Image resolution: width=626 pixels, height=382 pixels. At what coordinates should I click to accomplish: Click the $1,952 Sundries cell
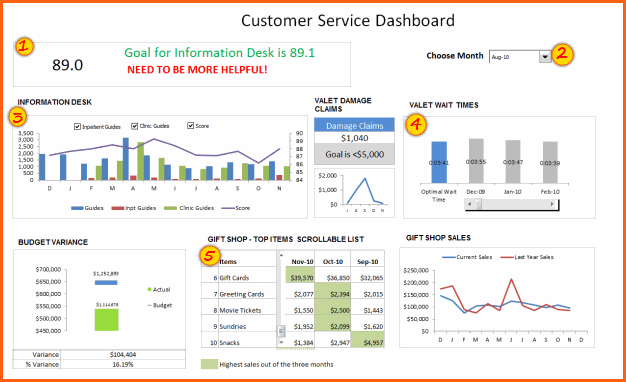pyautogui.click(x=300, y=323)
